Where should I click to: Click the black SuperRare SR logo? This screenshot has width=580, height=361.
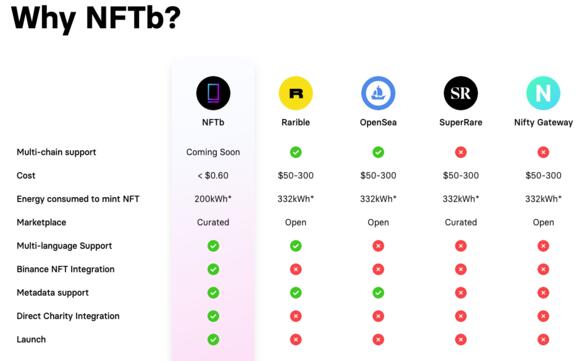coord(461,93)
